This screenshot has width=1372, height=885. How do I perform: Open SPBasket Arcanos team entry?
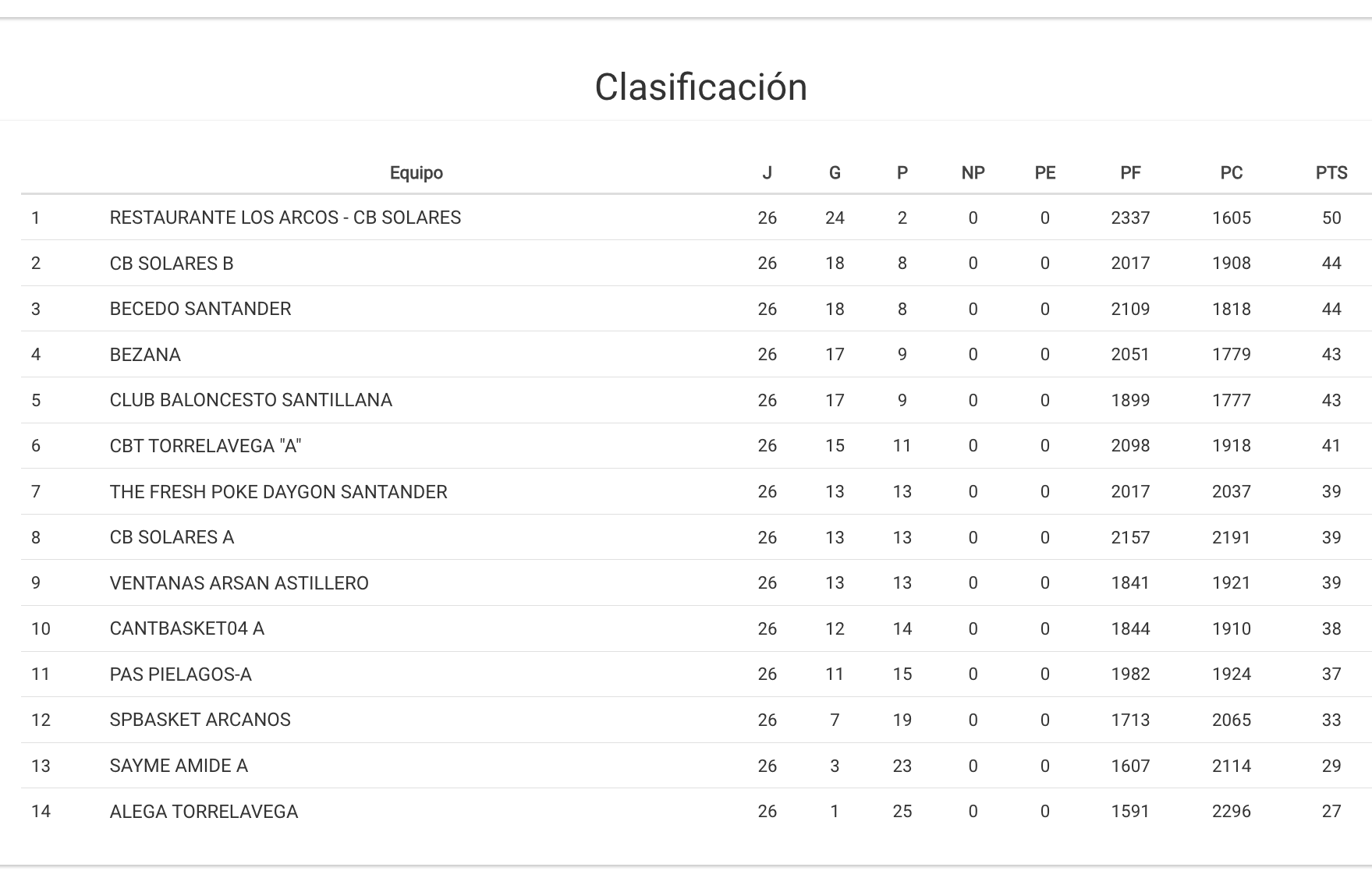[200, 720]
